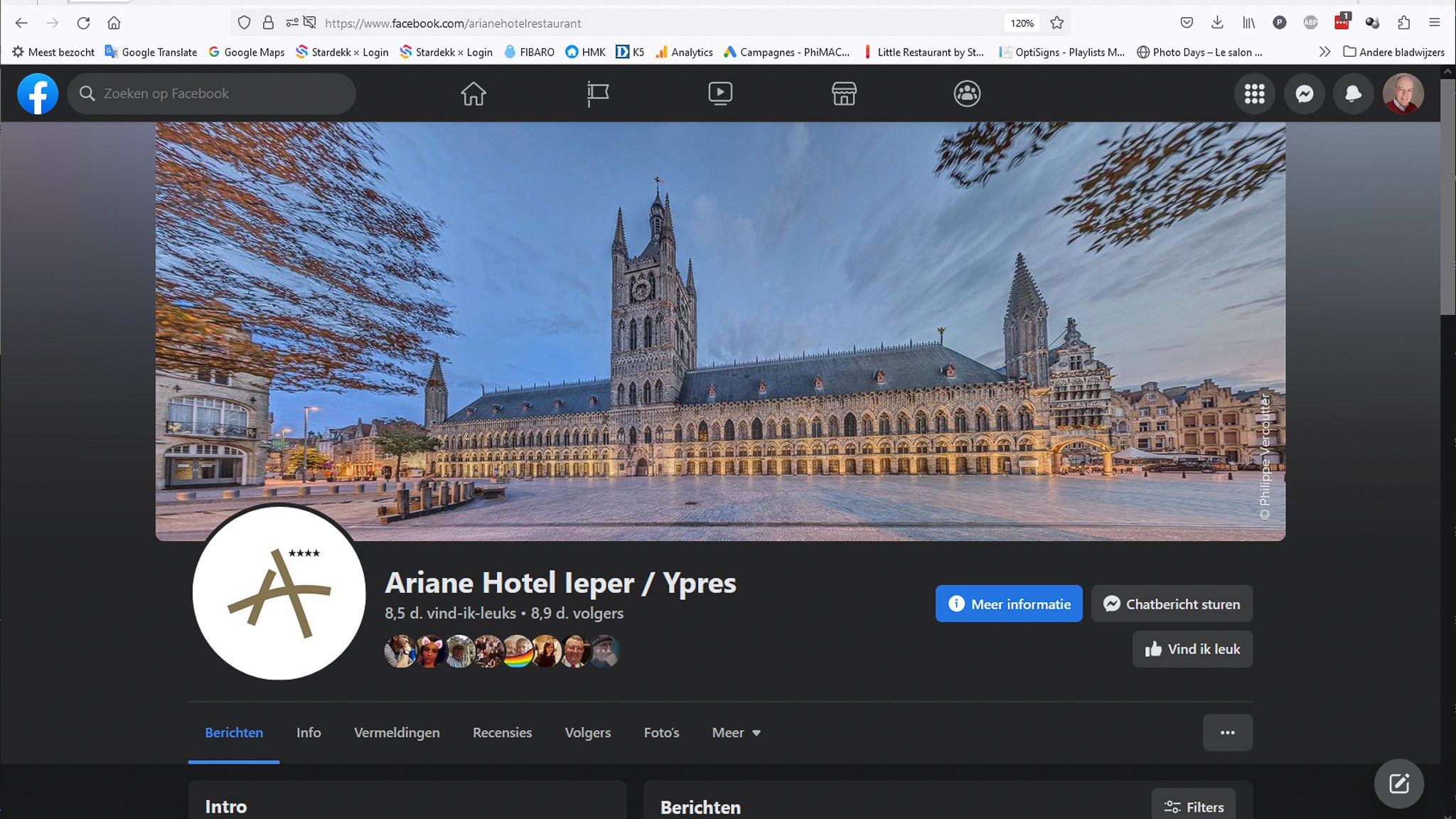Expand the Meer dropdown tab
This screenshot has height=819, width=1456.
[736, 732]
